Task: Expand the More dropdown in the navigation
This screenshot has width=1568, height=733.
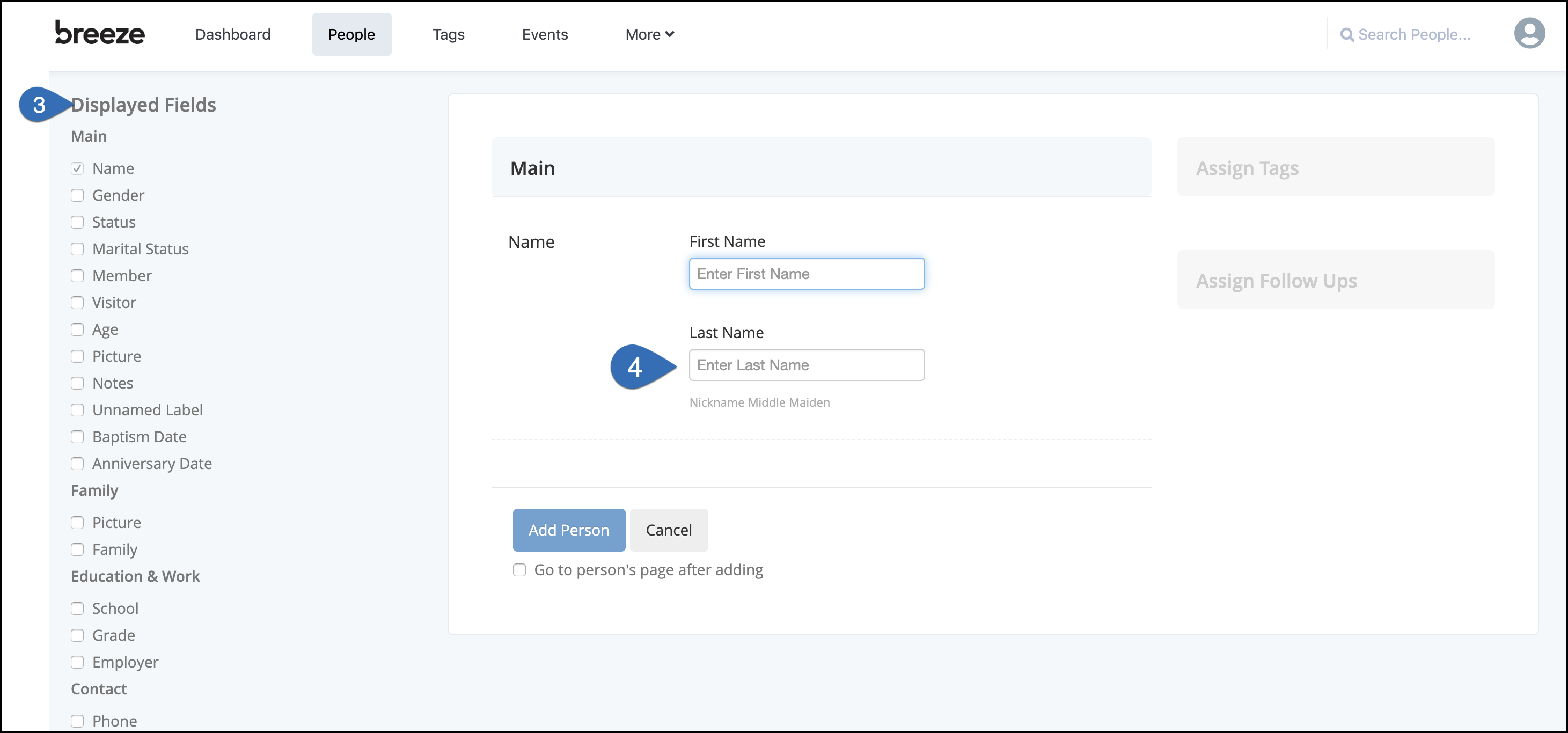Action: 649,34
